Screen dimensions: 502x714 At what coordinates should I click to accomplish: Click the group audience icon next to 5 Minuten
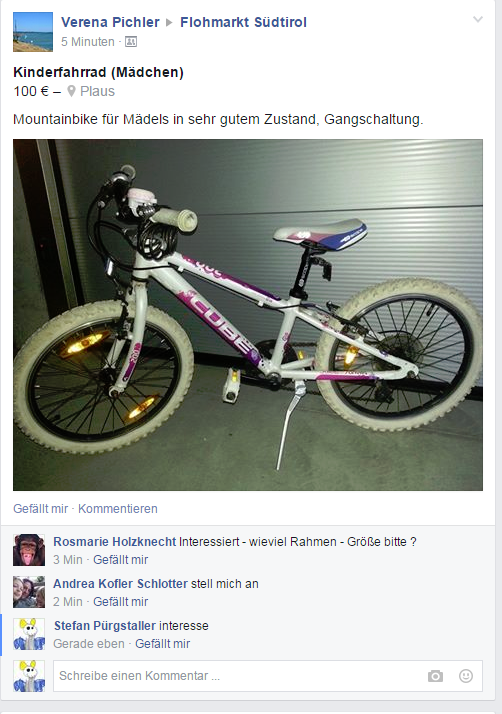tap(131, 42)
